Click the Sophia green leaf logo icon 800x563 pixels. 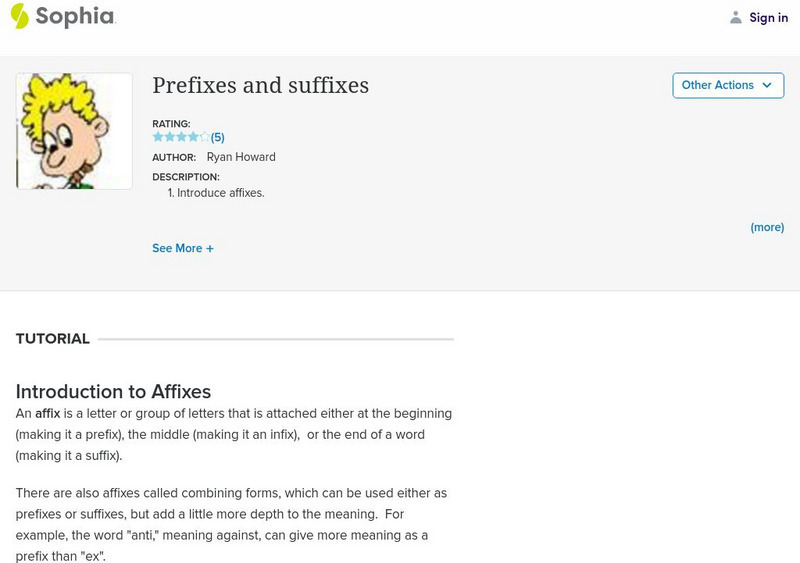coord(19,16)
